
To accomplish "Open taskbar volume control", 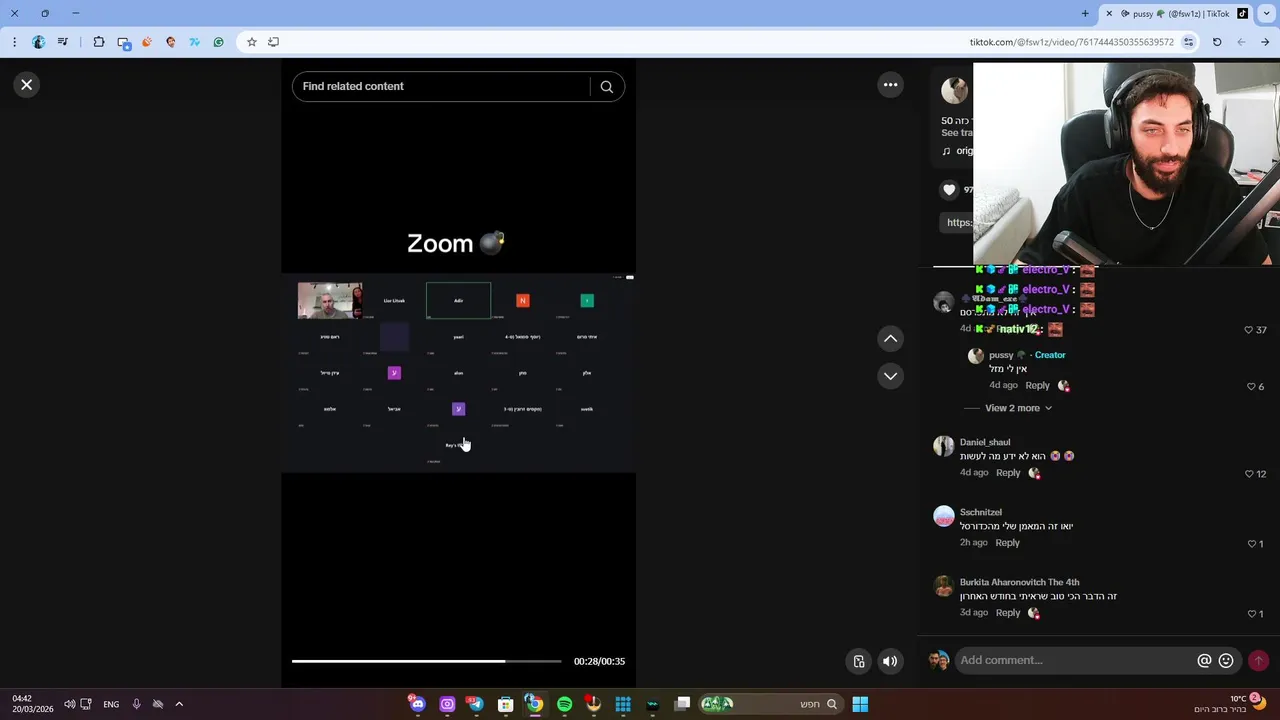I will 70,704.
